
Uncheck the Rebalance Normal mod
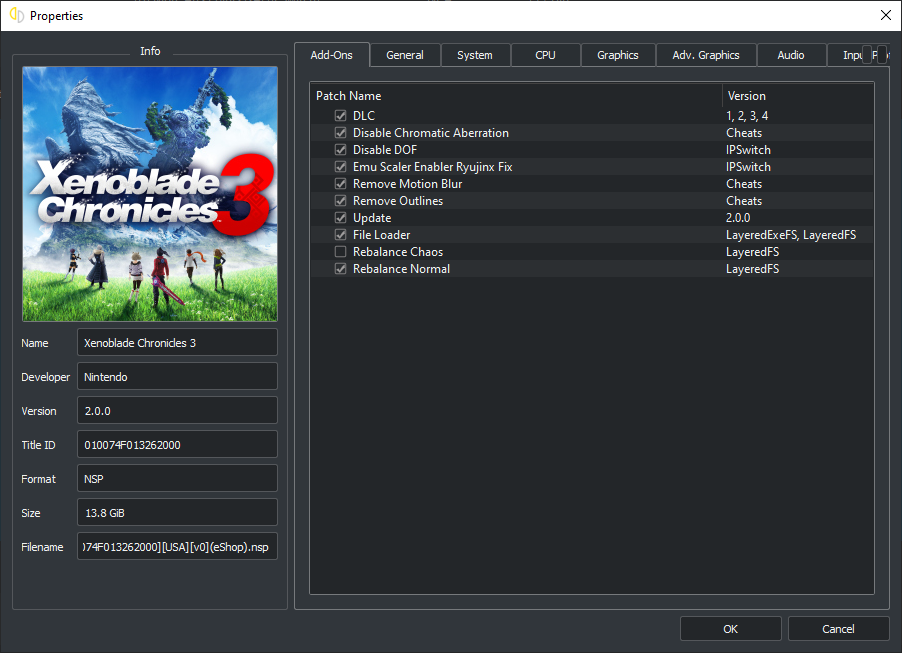click(x=341, y=269)
